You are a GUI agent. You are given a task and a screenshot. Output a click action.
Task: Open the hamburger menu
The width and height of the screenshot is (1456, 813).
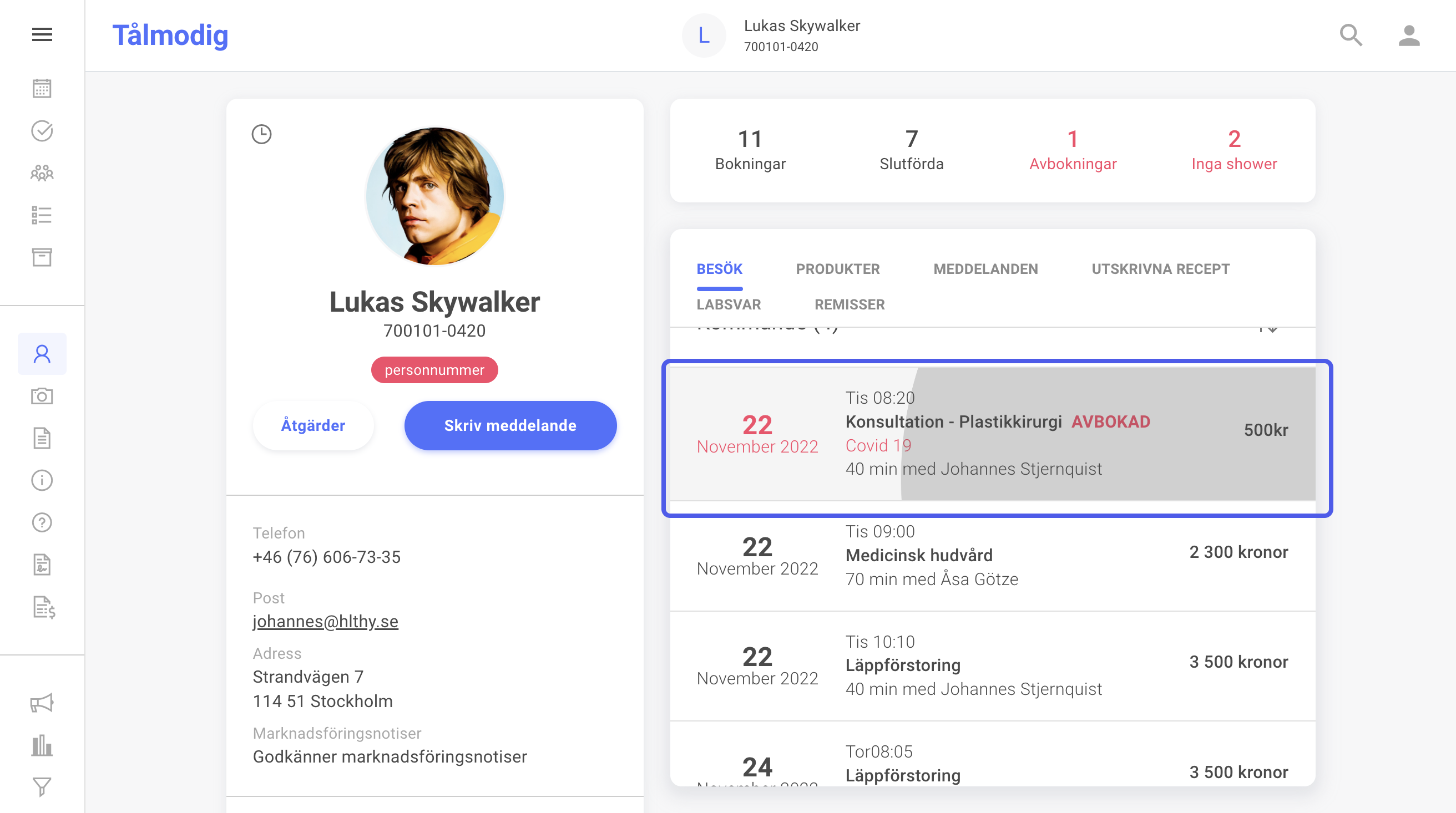(x=42, y=35)
